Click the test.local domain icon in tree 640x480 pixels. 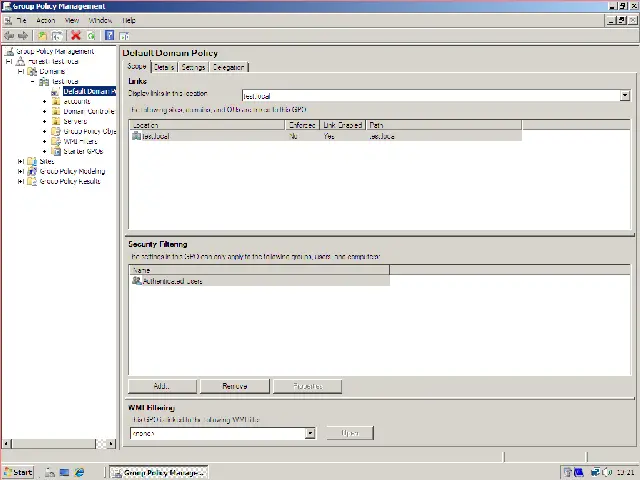[x=44, y=82]
